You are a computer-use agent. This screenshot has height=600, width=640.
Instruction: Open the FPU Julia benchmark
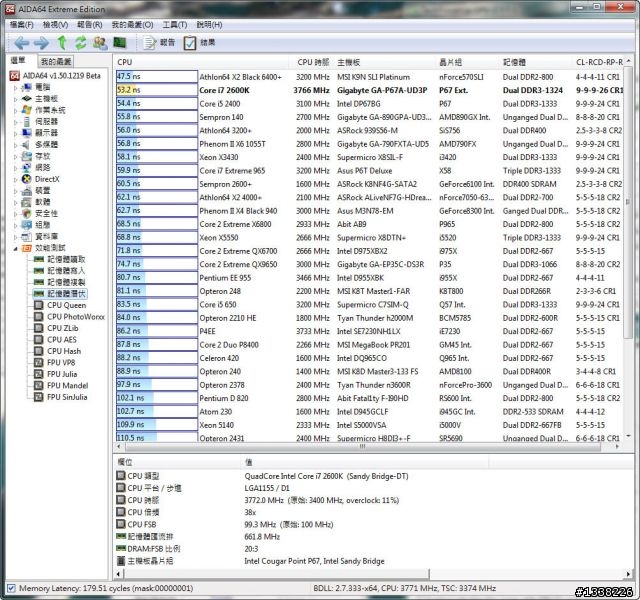pyautogui.click(x=62, y=374)
